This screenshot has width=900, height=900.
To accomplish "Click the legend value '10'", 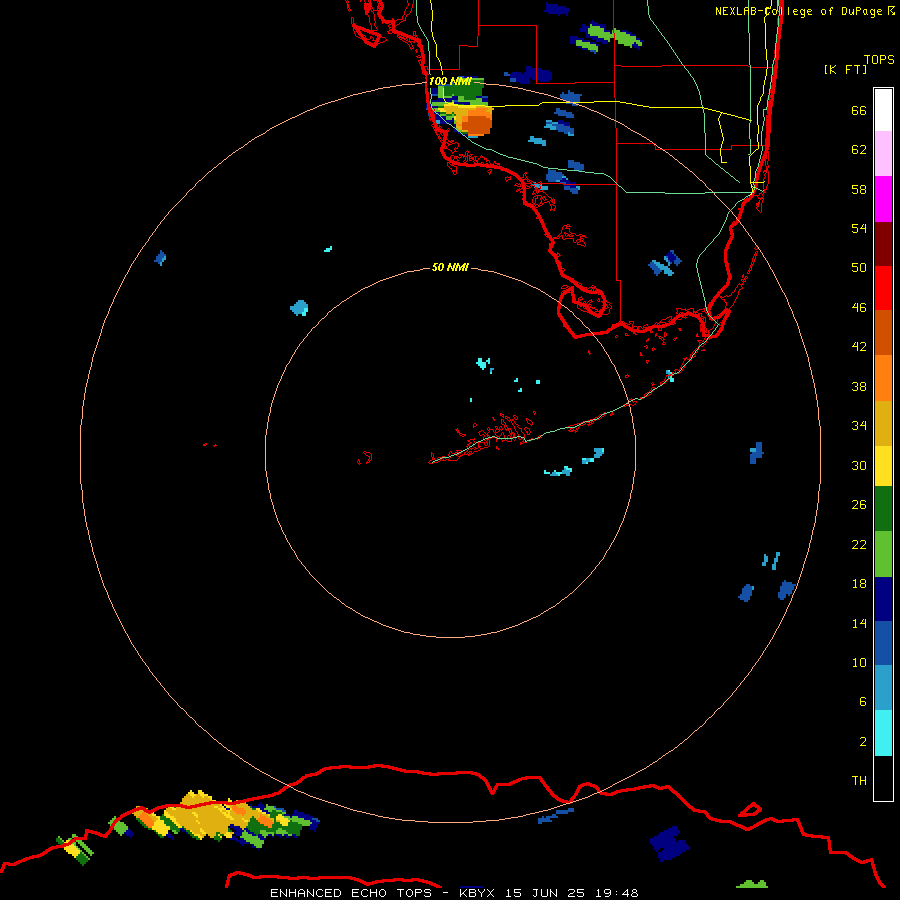I will (859, 663).
